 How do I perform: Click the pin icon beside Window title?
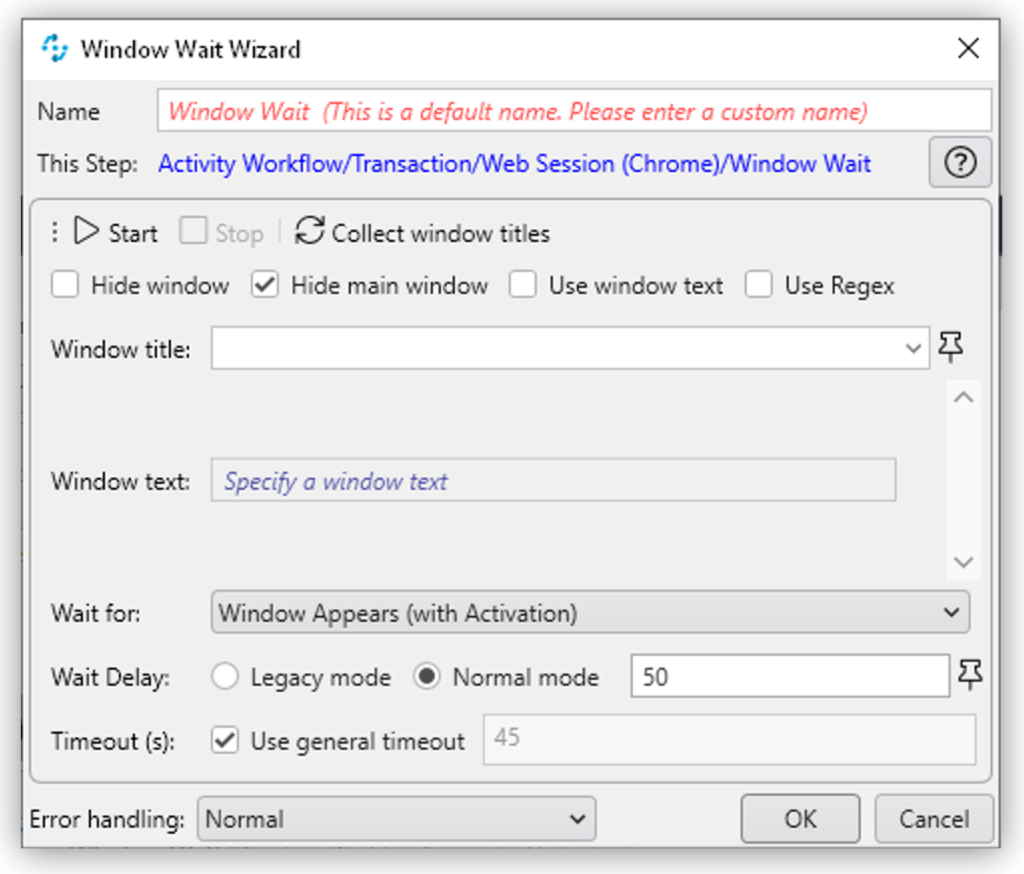click(x=951, y=348)
